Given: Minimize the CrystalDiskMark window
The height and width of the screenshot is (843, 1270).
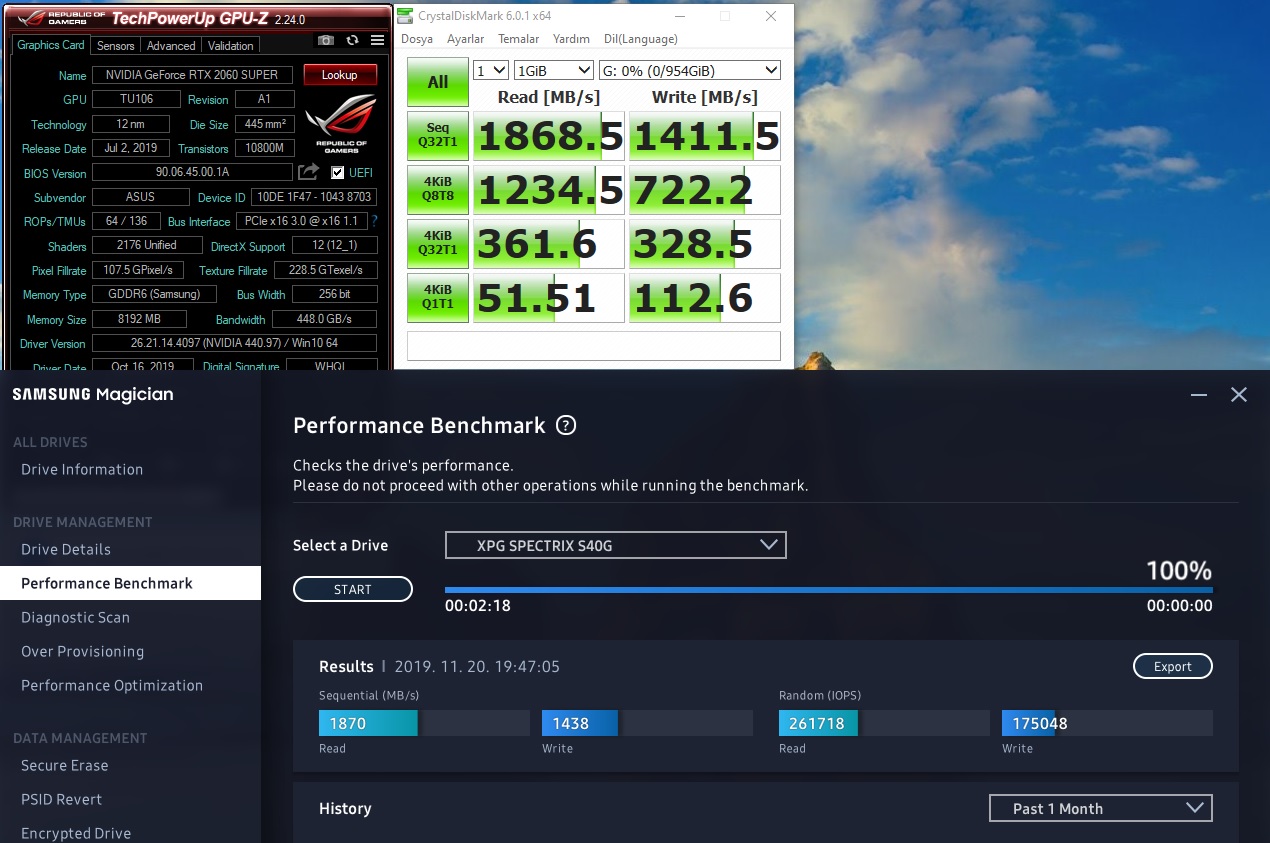Looking at the screenshot, I should coord(679,16).
